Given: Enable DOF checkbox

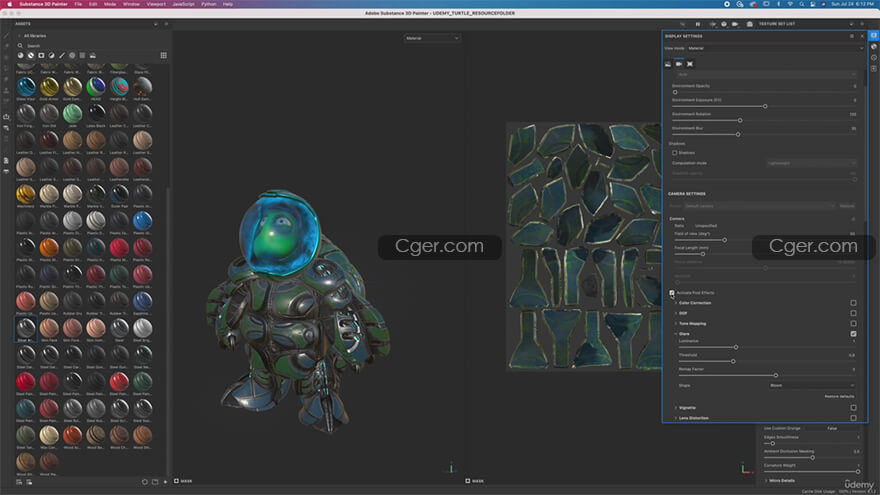Looking at the screenshot, I should click(x=853, y=313).
